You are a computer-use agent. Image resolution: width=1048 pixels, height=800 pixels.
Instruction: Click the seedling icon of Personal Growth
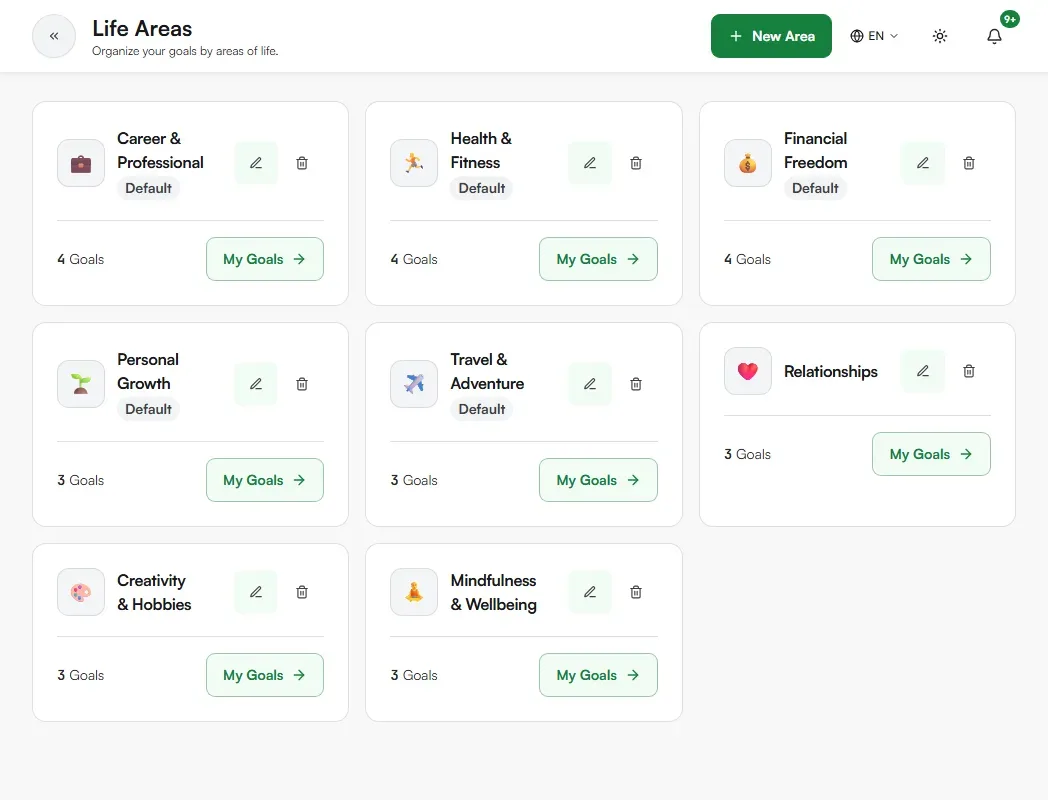point(81,384)
